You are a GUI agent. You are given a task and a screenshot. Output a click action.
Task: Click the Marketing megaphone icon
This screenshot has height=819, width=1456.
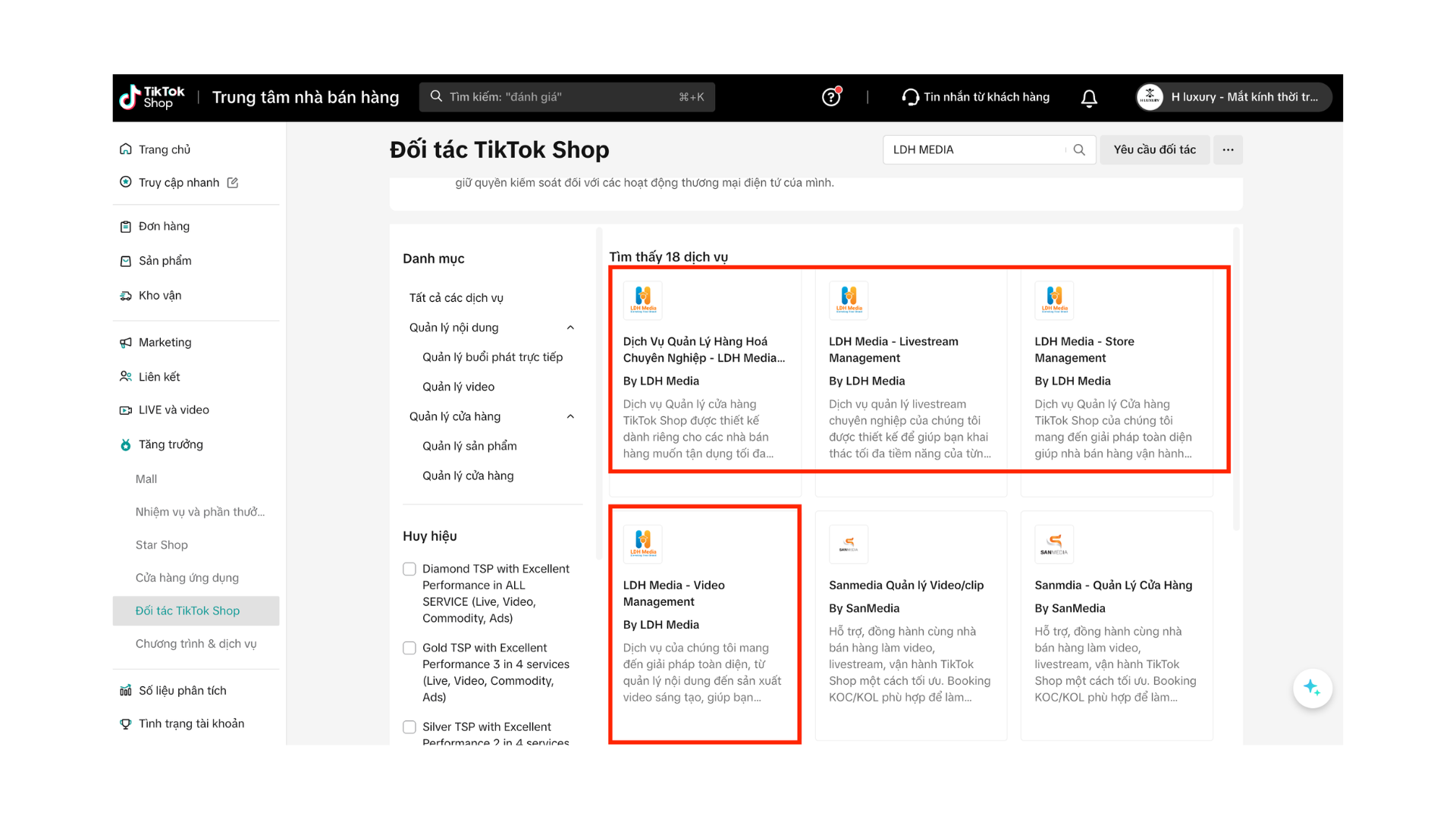click(126, 343)
